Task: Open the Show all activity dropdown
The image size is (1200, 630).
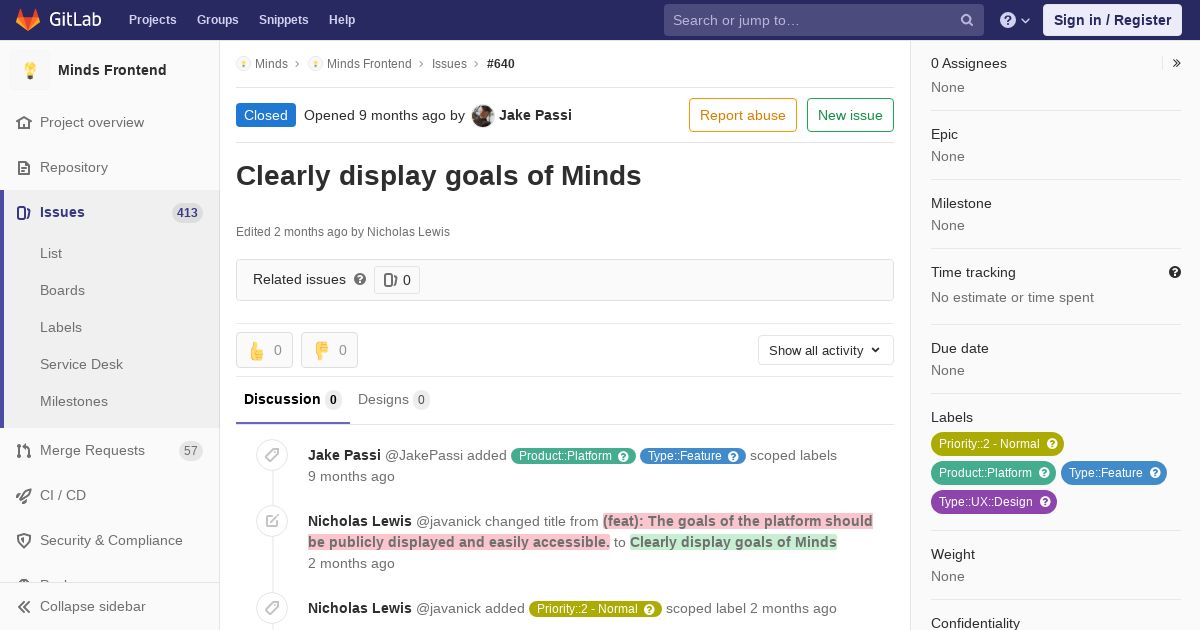Action: pyautogui.click(x=825, y=350)
